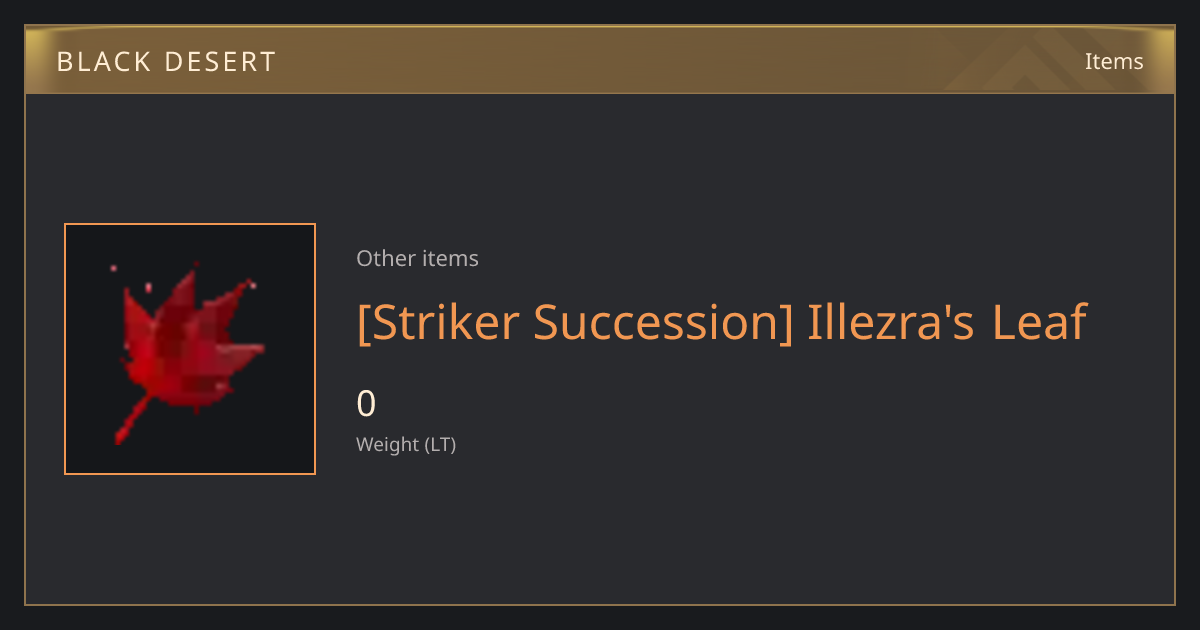Click the [Striker Succession] Illezra's Leaf title
The width and height of the screenshot is (1200, 630).
tap(721, 323)
